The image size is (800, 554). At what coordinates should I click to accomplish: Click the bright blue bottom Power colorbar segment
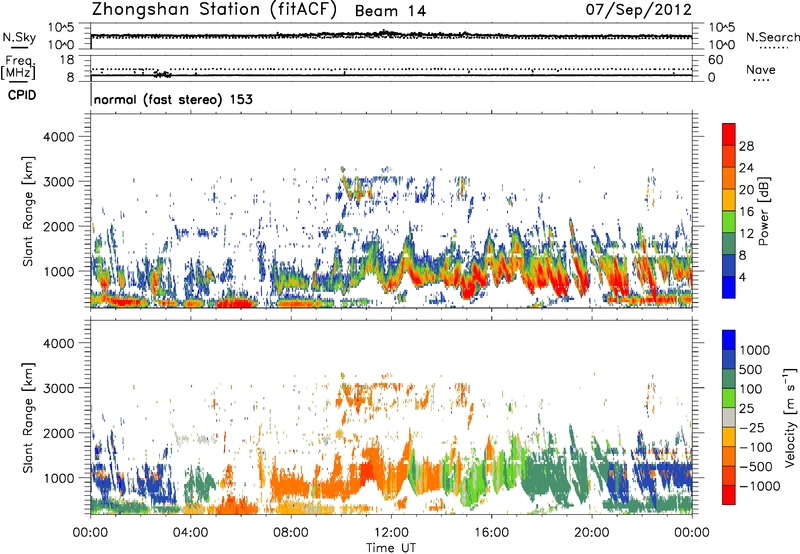(729, 288)
